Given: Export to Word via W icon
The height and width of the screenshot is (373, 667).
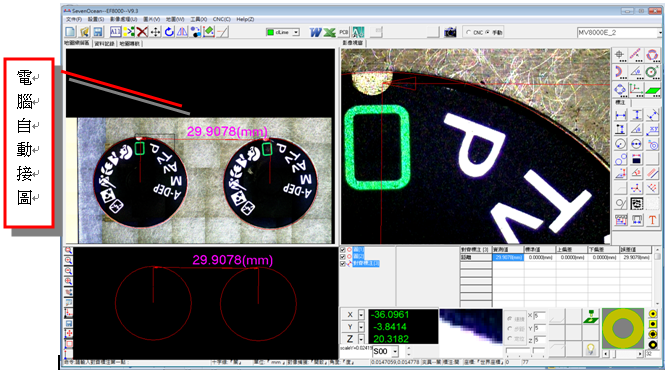Looking at the screenshot, I should point(315,32).
